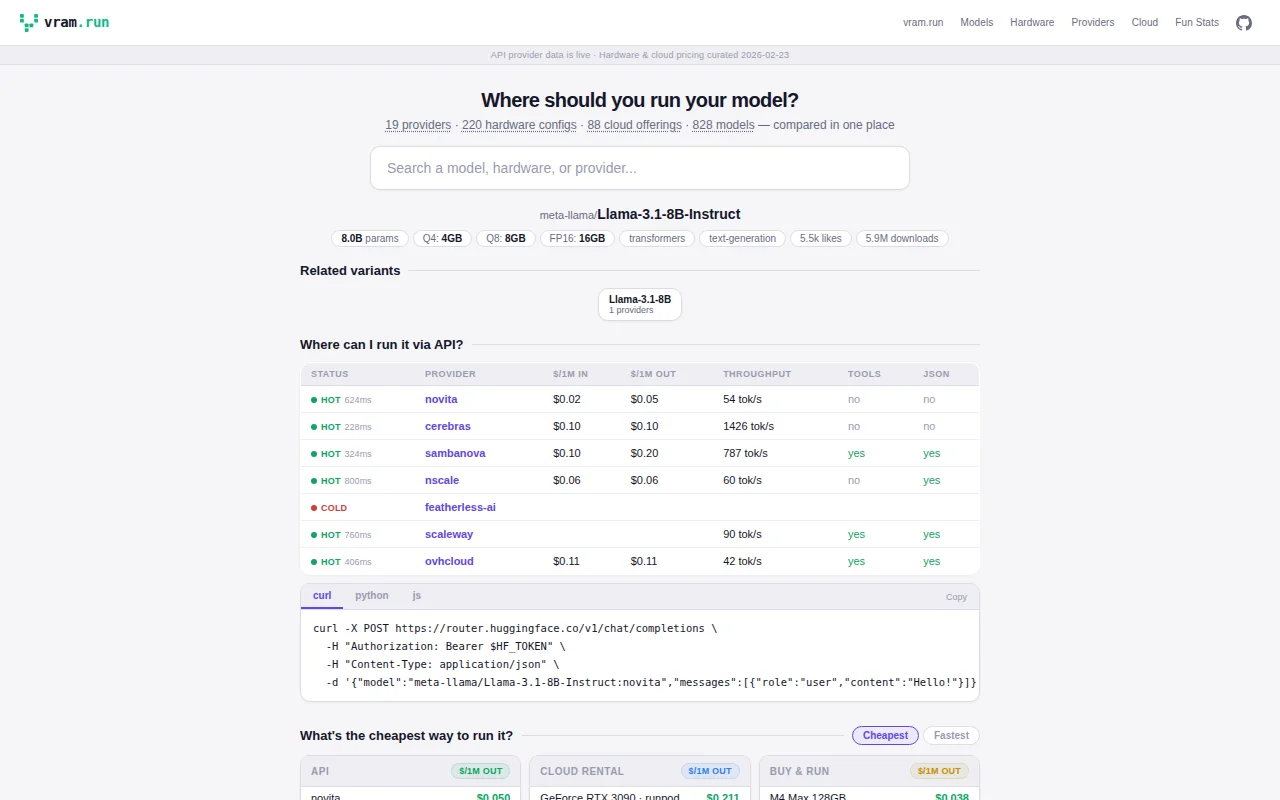Open the 828 models link

click(723, 125)
